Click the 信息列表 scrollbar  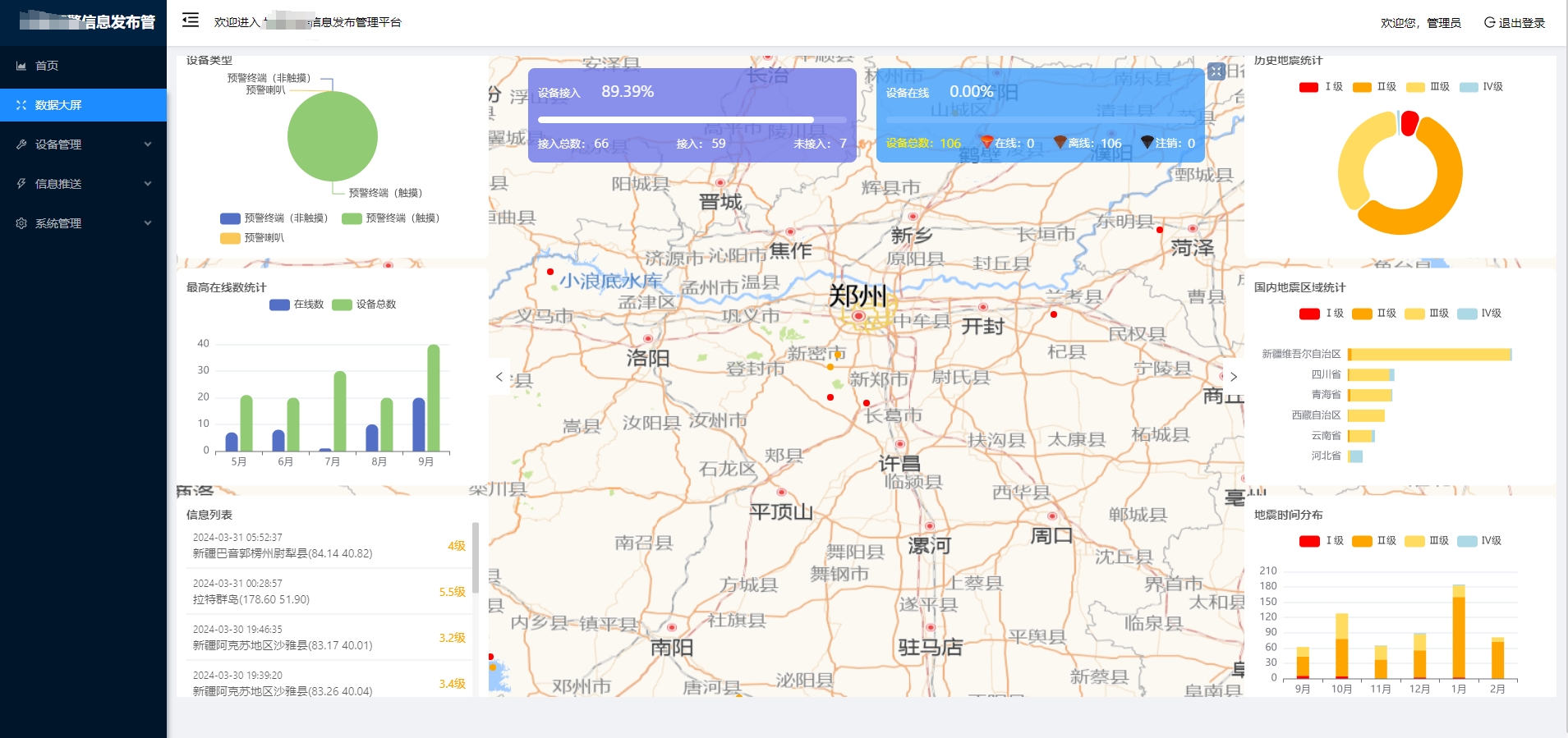(x=475, y=557)
